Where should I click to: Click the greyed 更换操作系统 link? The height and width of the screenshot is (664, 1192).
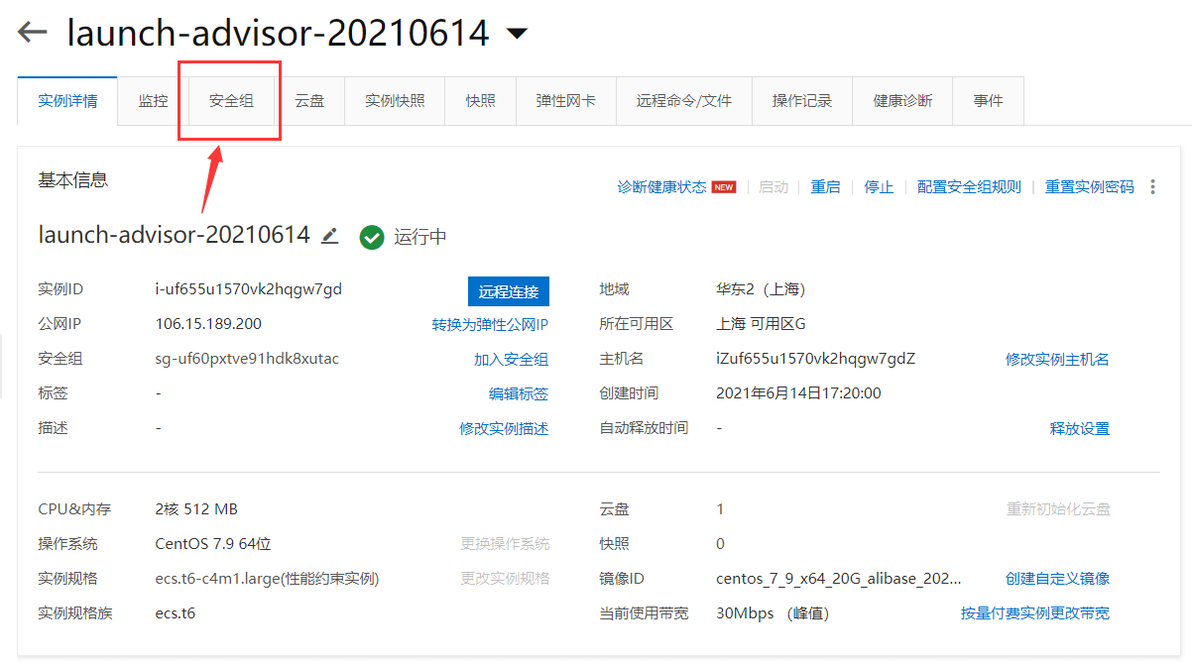point(505,544)
